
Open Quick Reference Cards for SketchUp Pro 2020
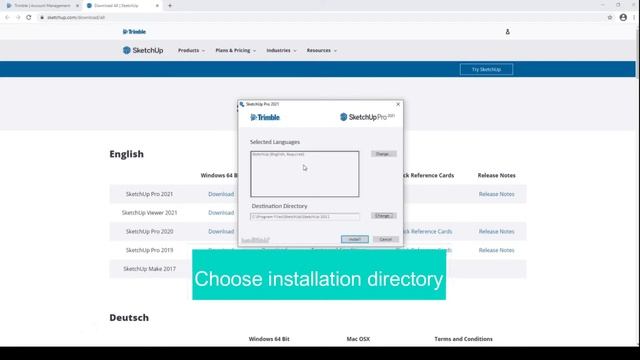coord(428,231)
